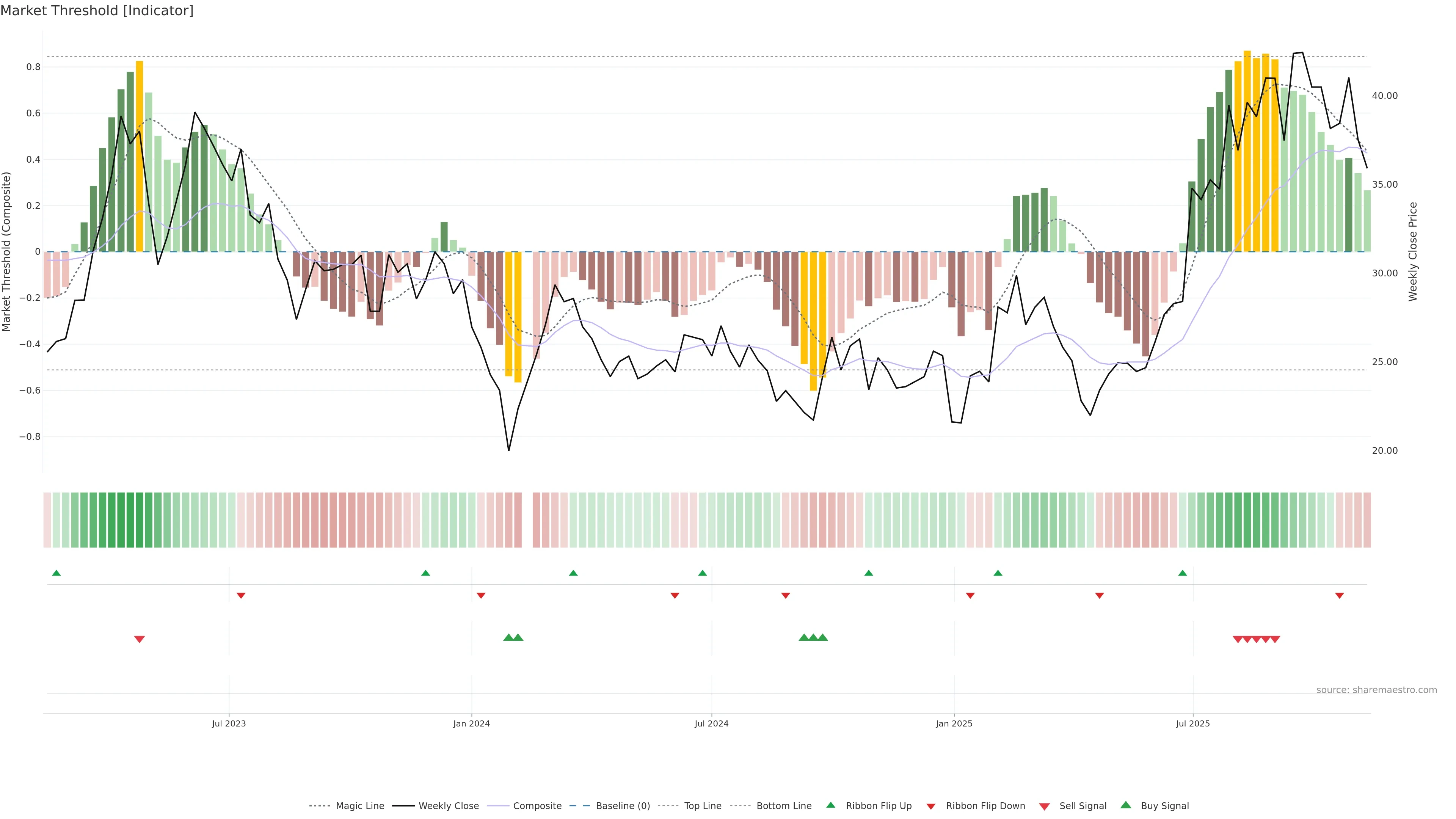Screen dimensions: 1456x819
Task: Click Sell Signal legend triangle icon
Action: [x=1045, y=806]
